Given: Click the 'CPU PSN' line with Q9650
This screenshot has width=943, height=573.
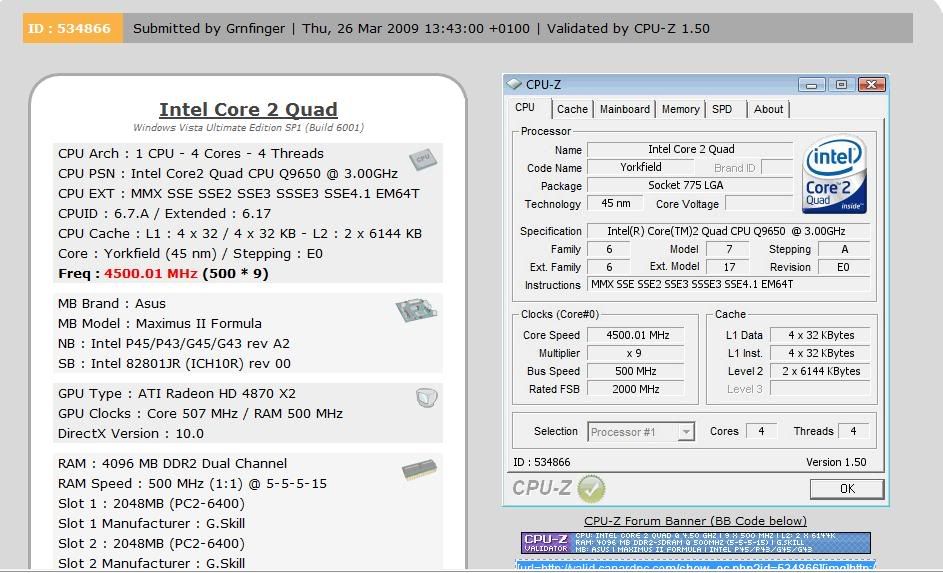Looking at the screenshot, I should (228, 174).
